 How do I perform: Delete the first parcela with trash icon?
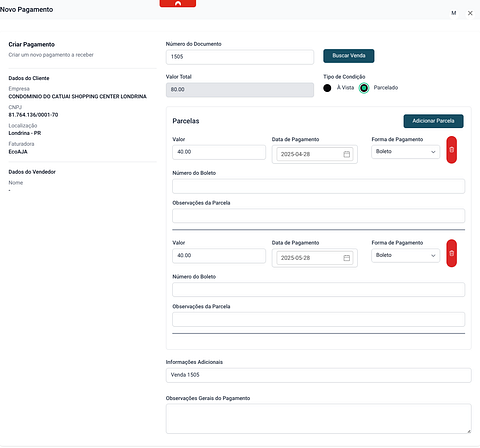[451, 150]
